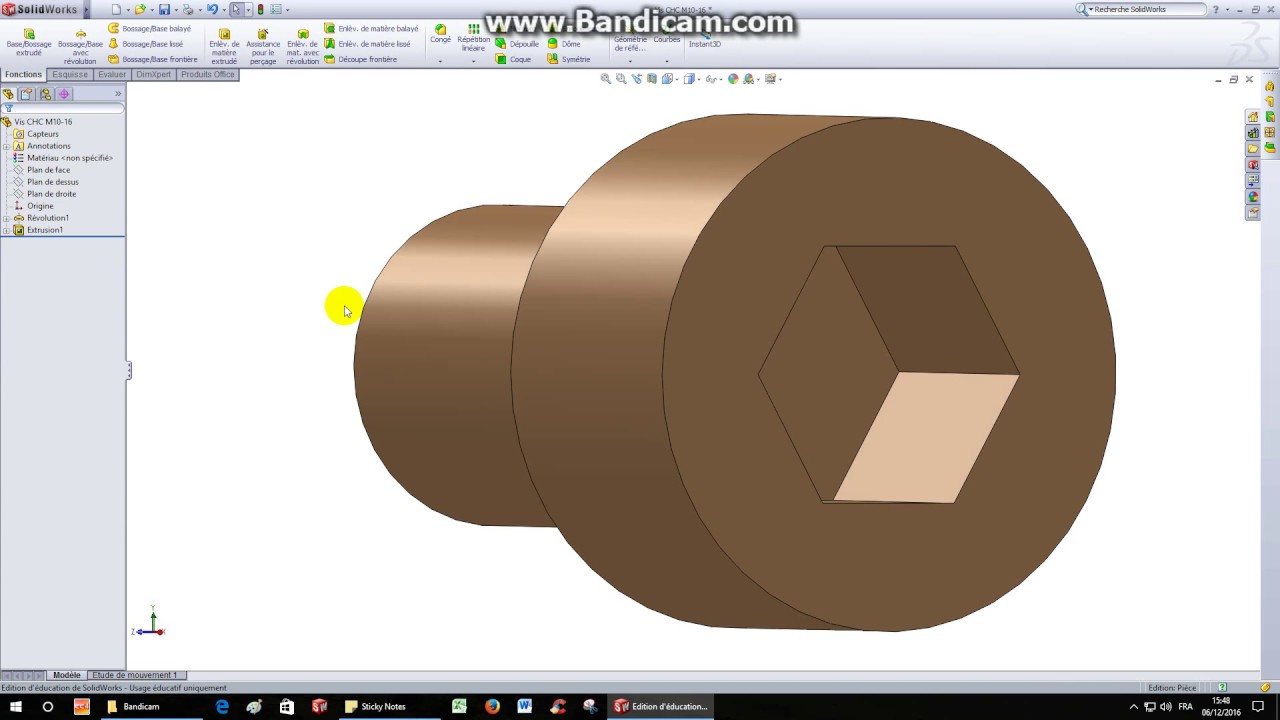Choose Enlèv. de matière balayé
The height and width of the screenshot is (720, 1280).
click(371, 29)
